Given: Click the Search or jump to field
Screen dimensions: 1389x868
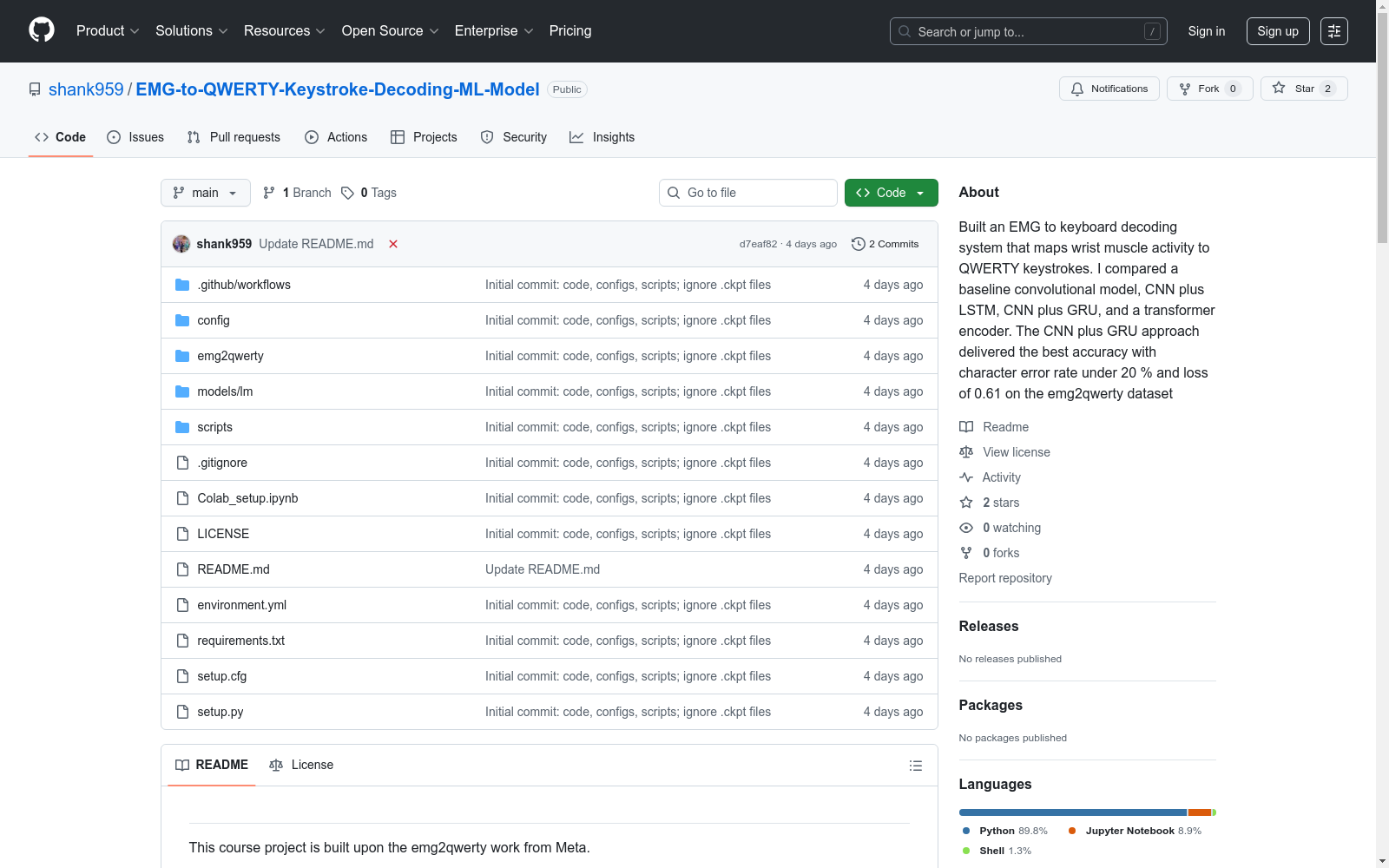Looking at the screenshot, I should 1029,31.
